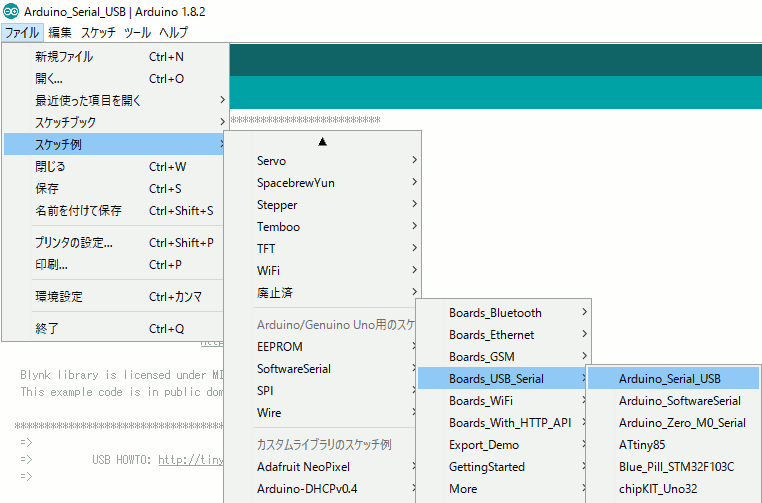This screenshot has width=762, height=503.
Task: Open the SPI examples submenu
Action: tap(321, 390)
